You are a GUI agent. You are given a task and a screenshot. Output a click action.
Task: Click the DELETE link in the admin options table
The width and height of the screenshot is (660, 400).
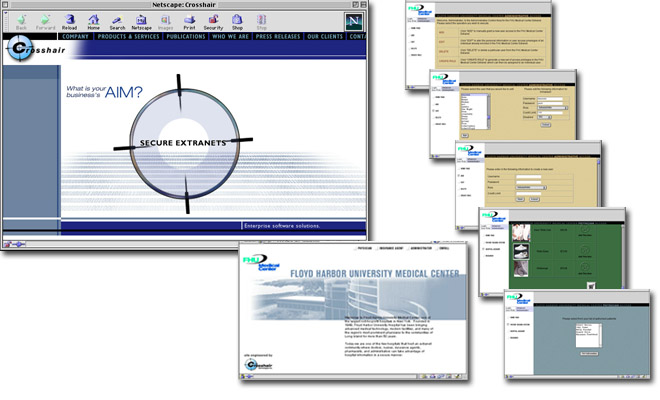pyautogui.click(x=444, y=51)
